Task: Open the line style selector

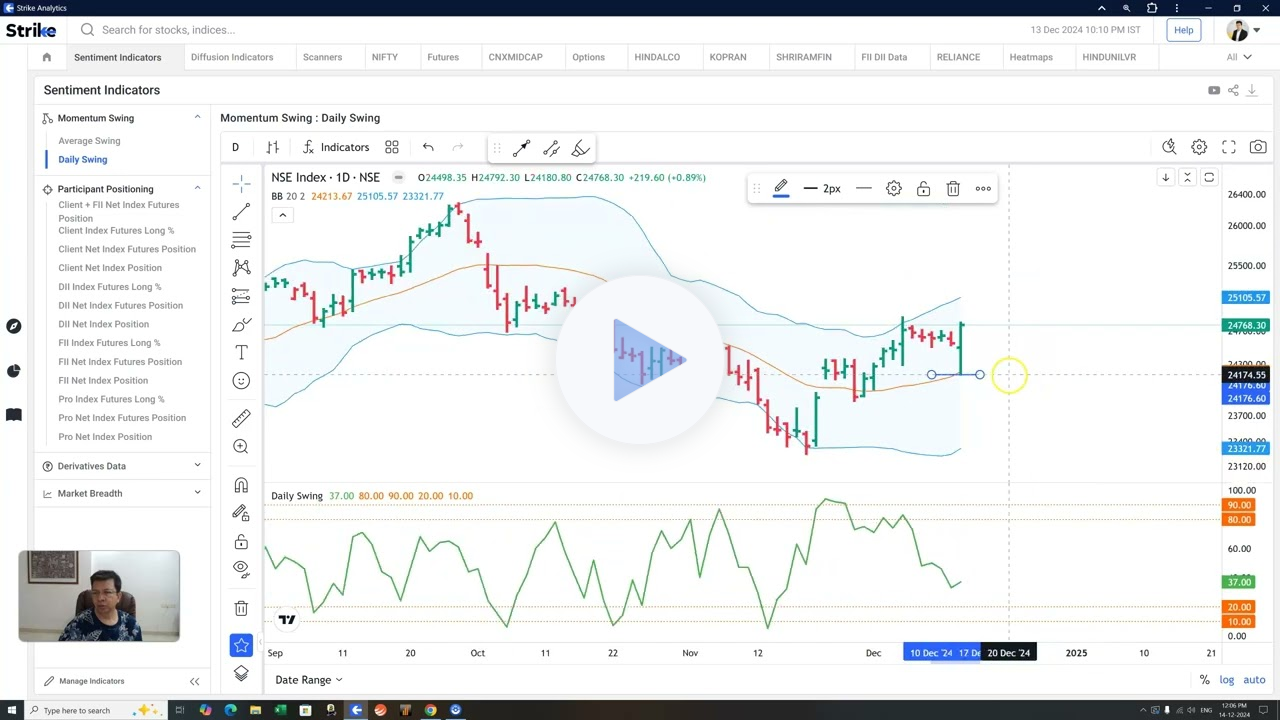Action: pyautogui.click(x=864, y=188)
